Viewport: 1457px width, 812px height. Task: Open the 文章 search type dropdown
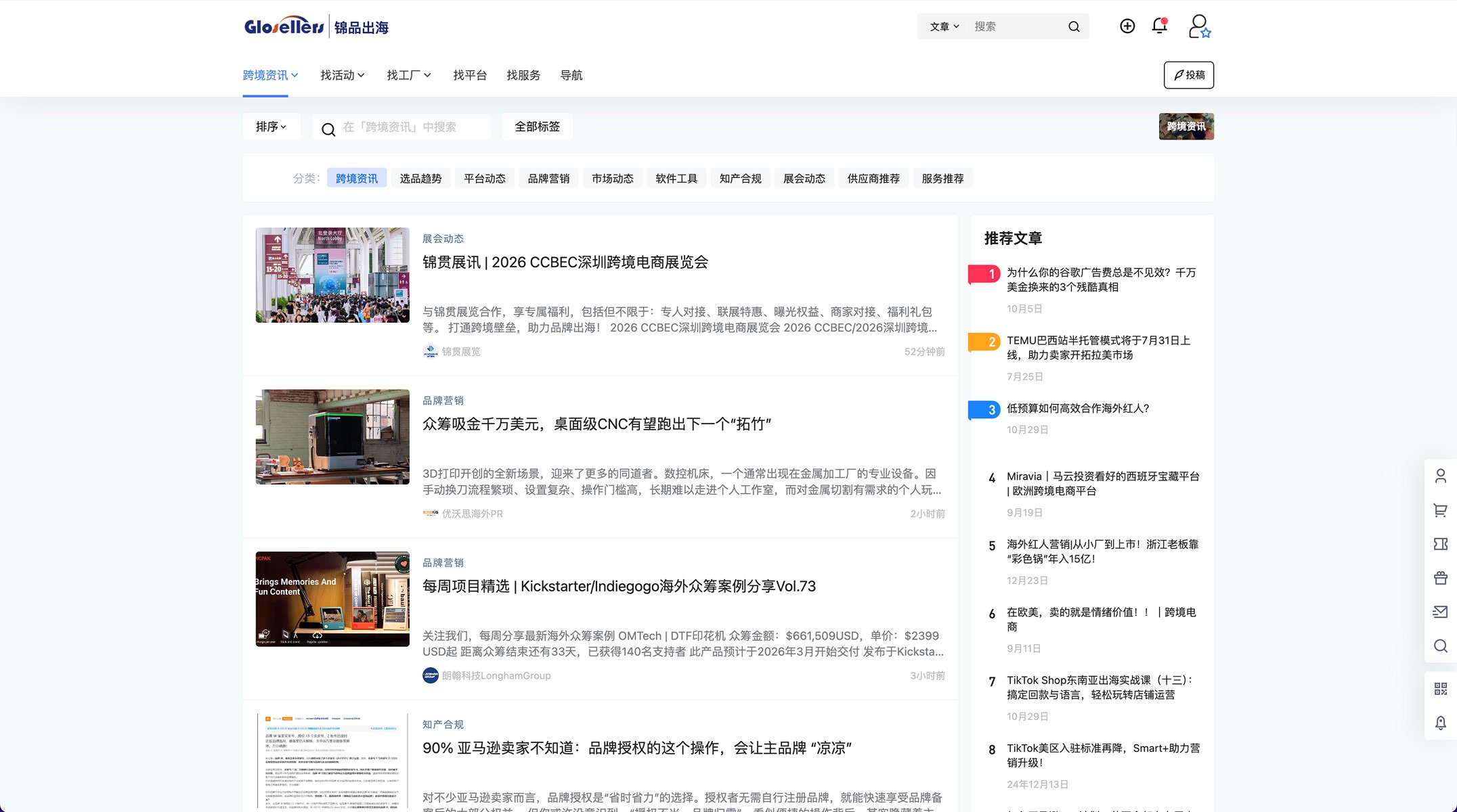click(x=944, y=26)
